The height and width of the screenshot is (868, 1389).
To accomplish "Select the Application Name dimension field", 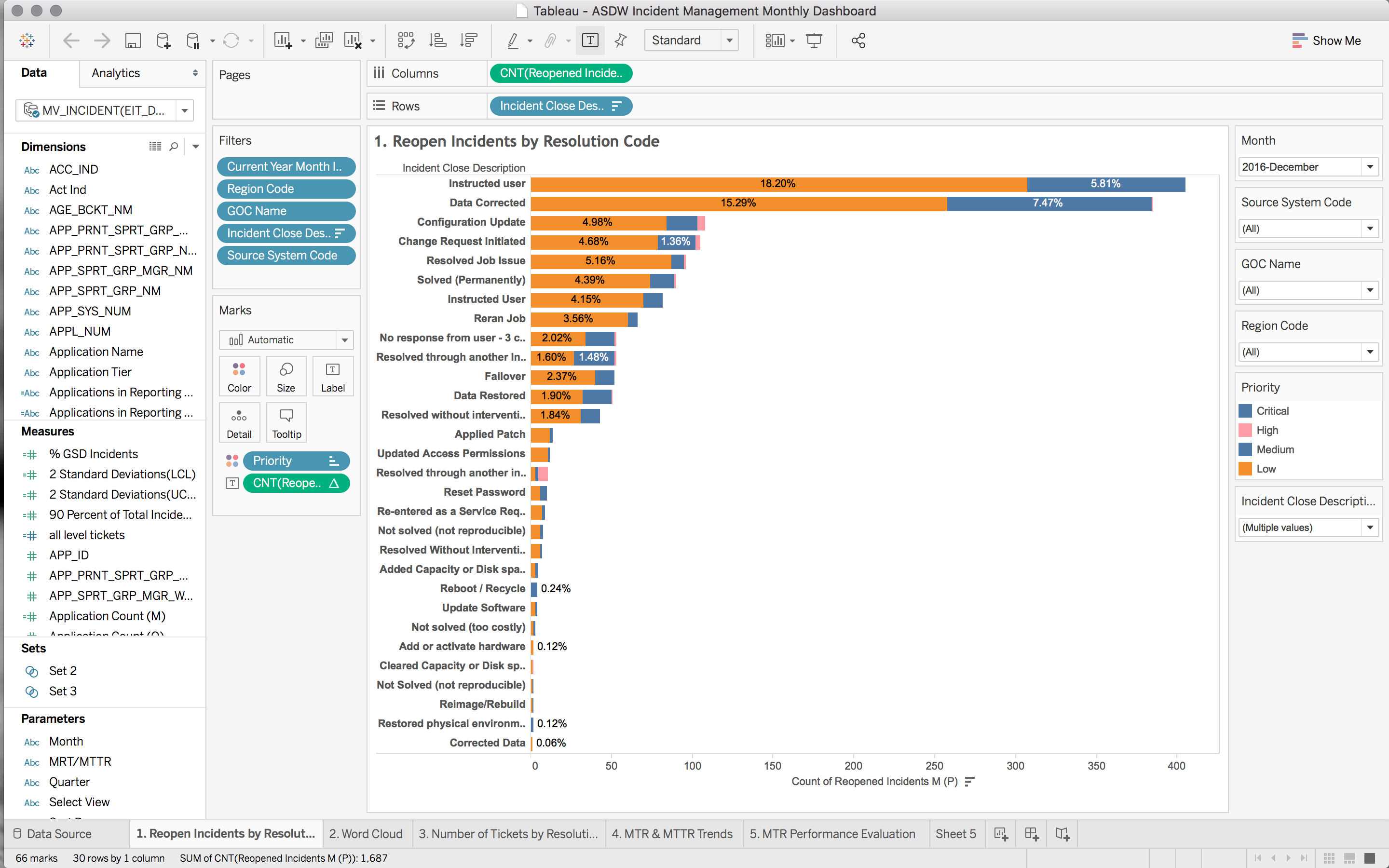I will (96, 352).
